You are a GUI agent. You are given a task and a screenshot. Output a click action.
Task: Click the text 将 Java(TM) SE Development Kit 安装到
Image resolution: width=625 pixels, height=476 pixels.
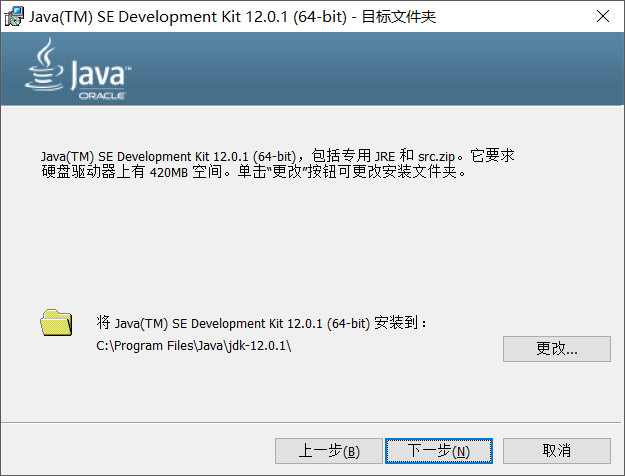pyautogui.click(x=261, y=323)
